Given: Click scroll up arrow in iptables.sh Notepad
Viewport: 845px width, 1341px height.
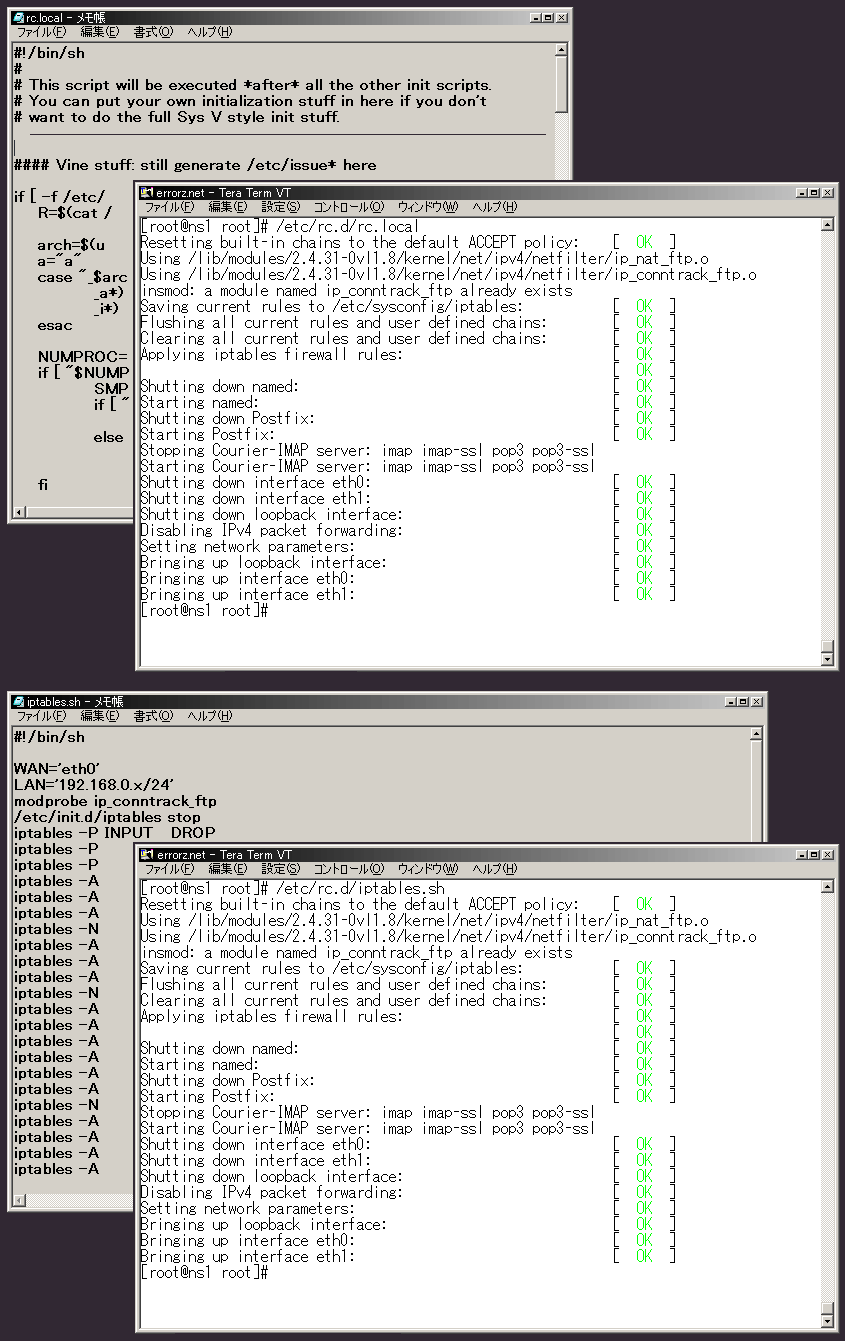Looking at the screenshot, I should 758,735.
